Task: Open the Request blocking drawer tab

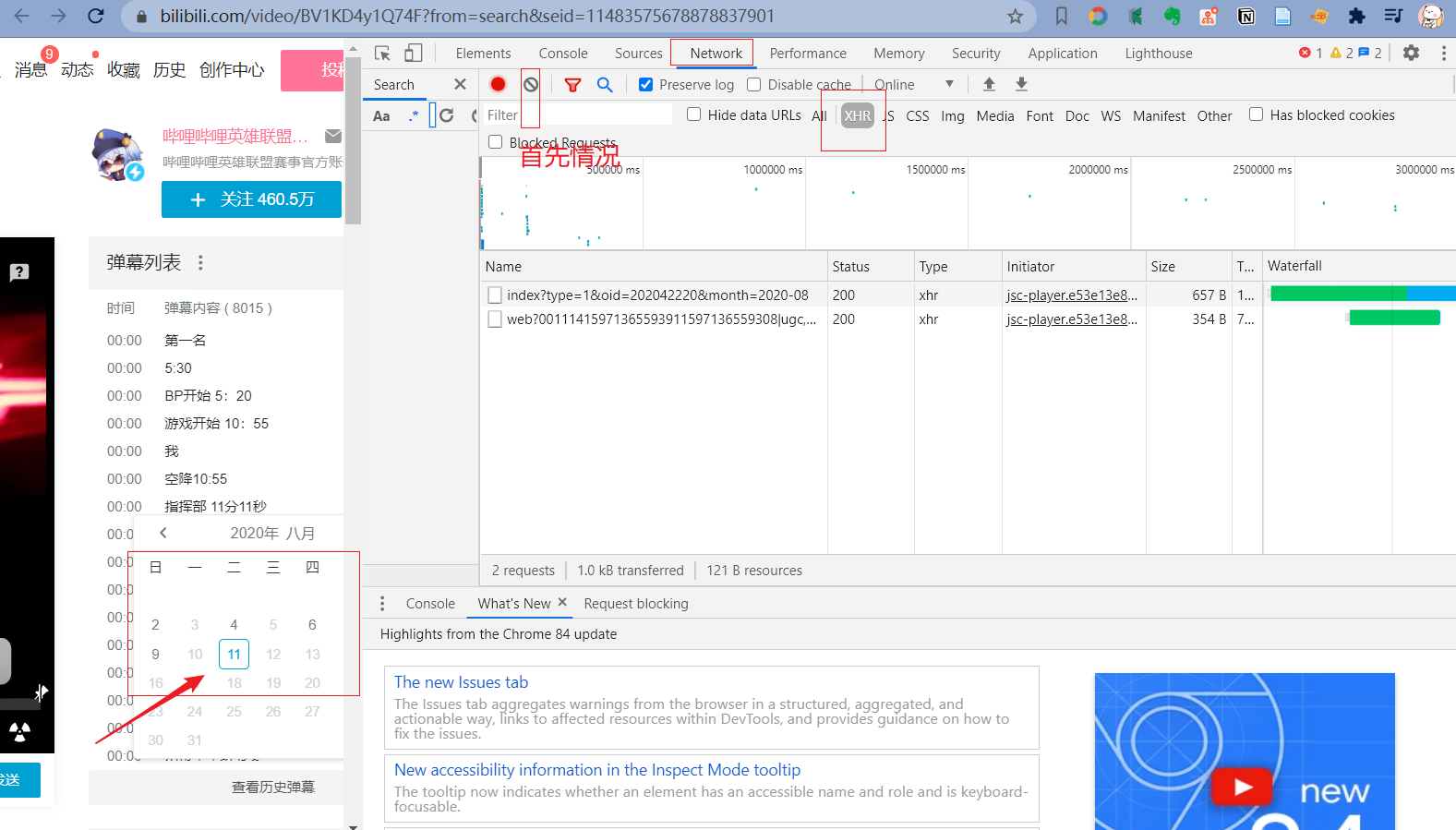Action: pos(635,603)
